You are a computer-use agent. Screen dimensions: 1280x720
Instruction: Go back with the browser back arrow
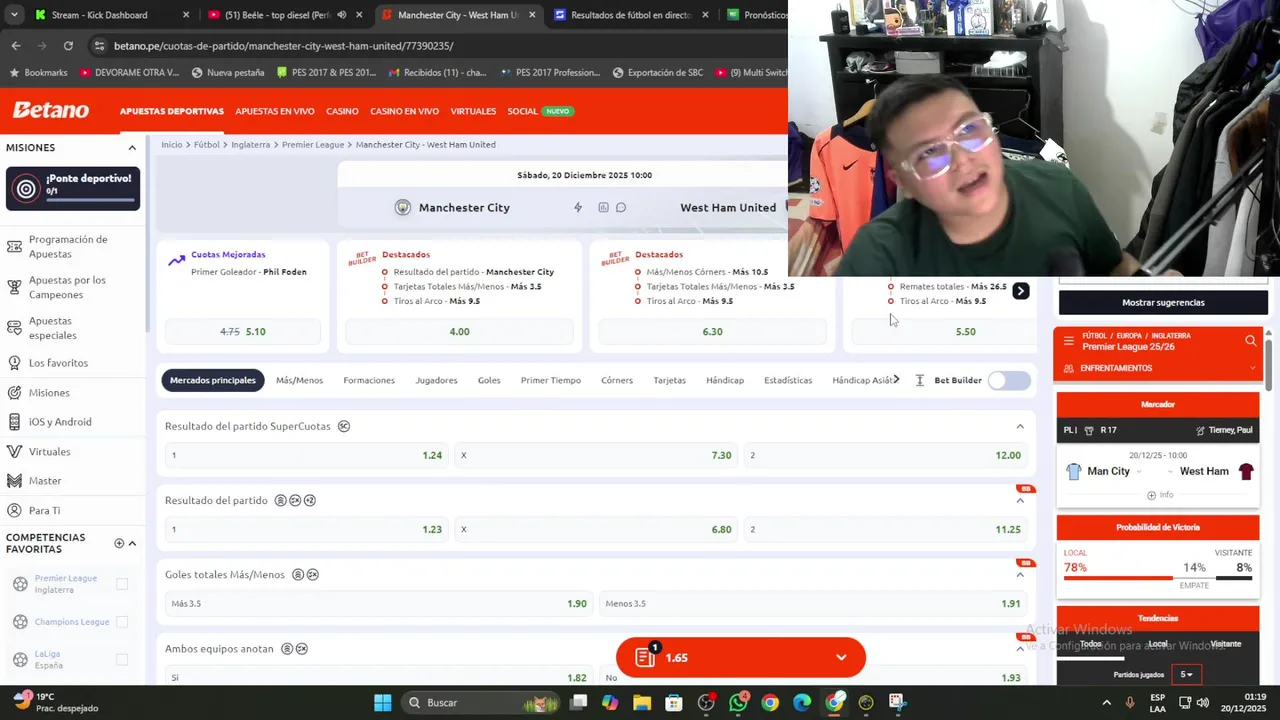point(16,46)
